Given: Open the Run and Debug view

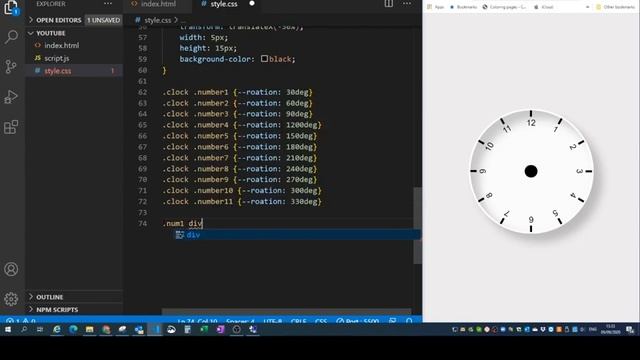Looking at the screenshot, I should [x=11, y=97].
